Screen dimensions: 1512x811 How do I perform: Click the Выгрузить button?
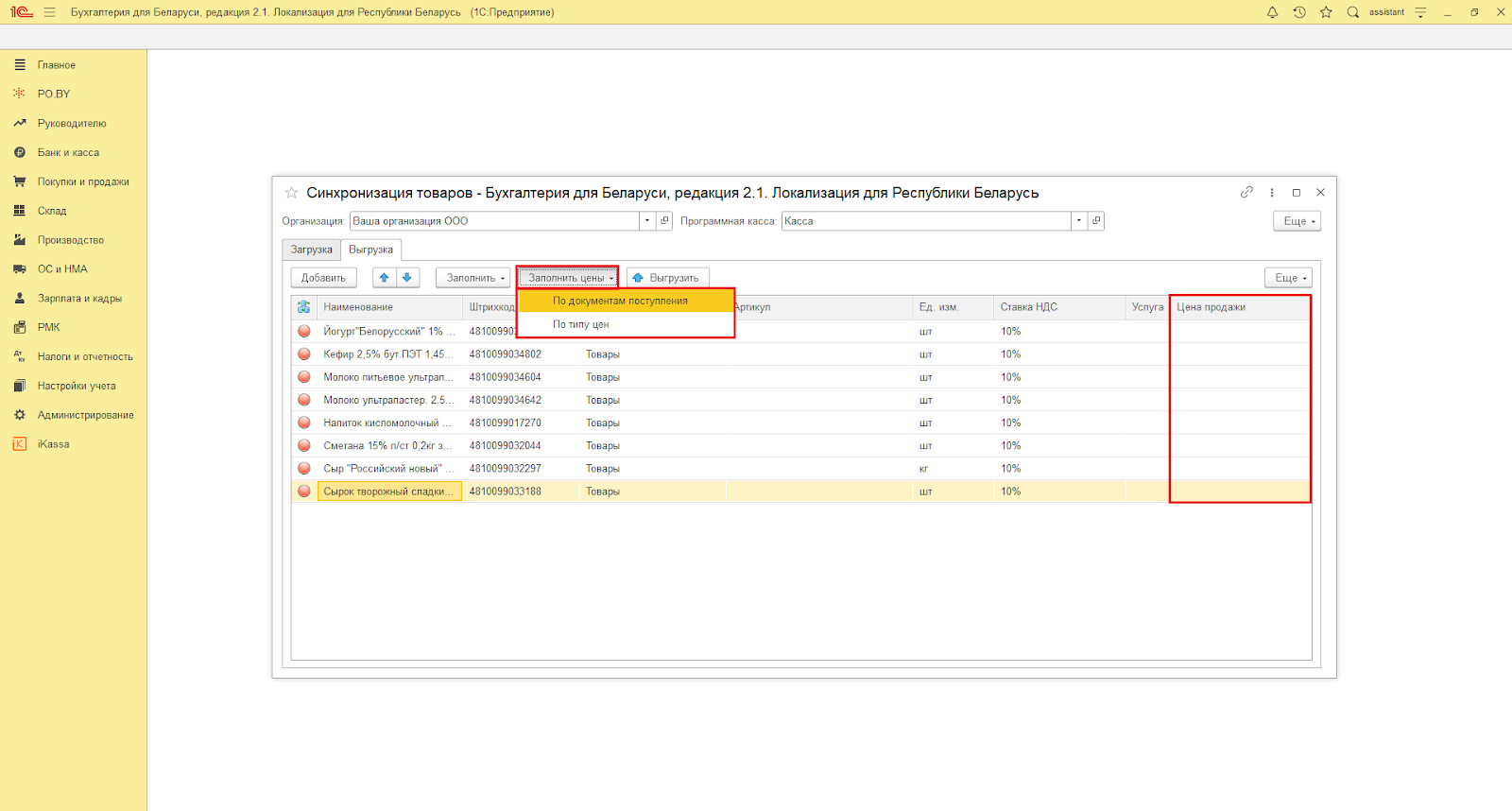pos(668,278)
